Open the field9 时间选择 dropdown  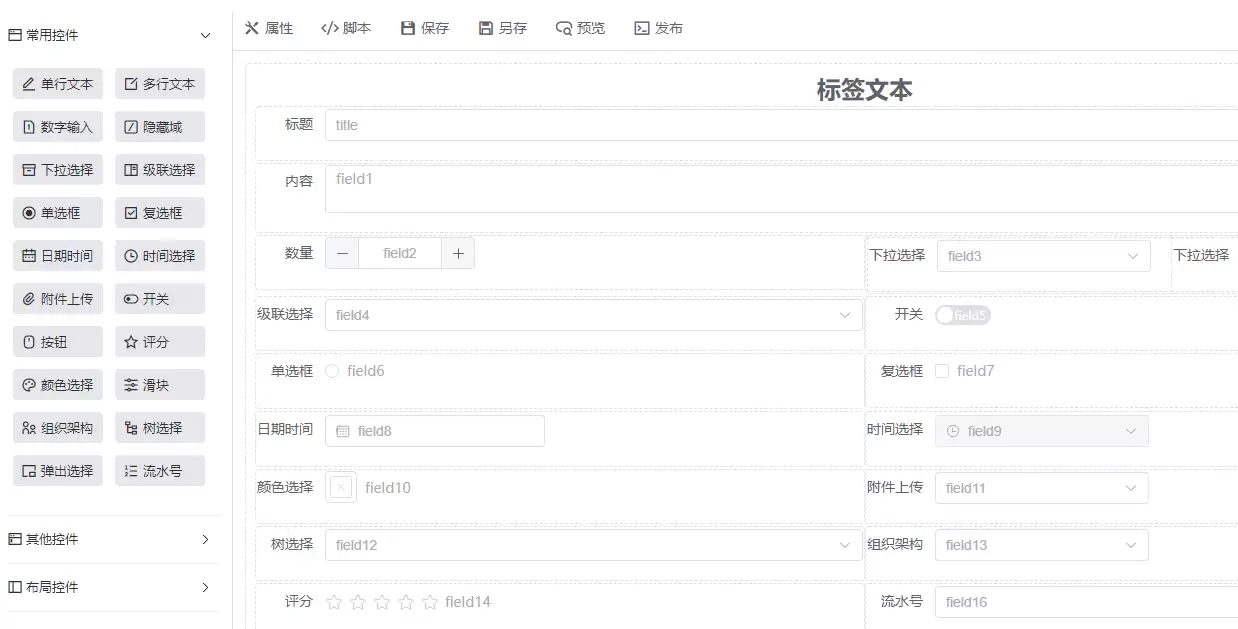pyautogui.click(x=1042, y=431)
